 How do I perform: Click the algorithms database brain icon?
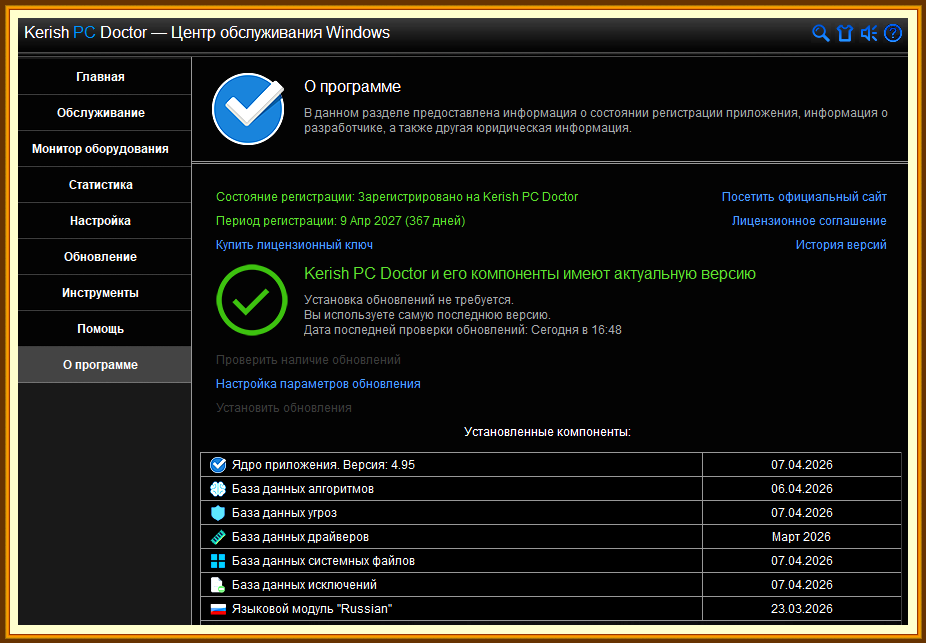218,489
